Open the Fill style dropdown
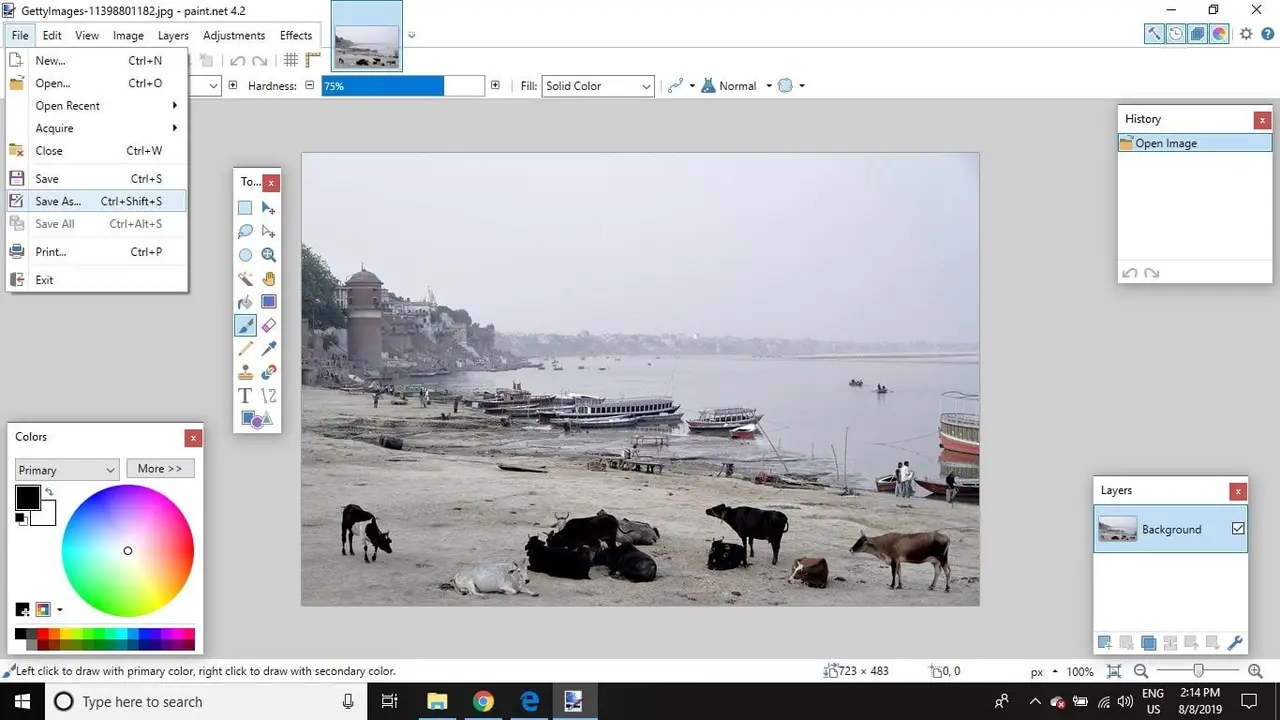1280x720 pixels. click(597, 86)
